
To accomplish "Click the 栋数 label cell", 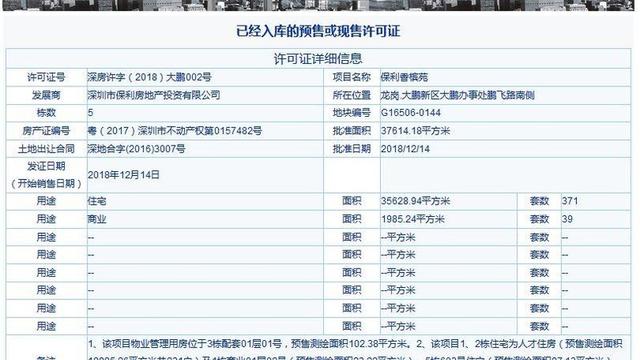I will pos(46,113).
